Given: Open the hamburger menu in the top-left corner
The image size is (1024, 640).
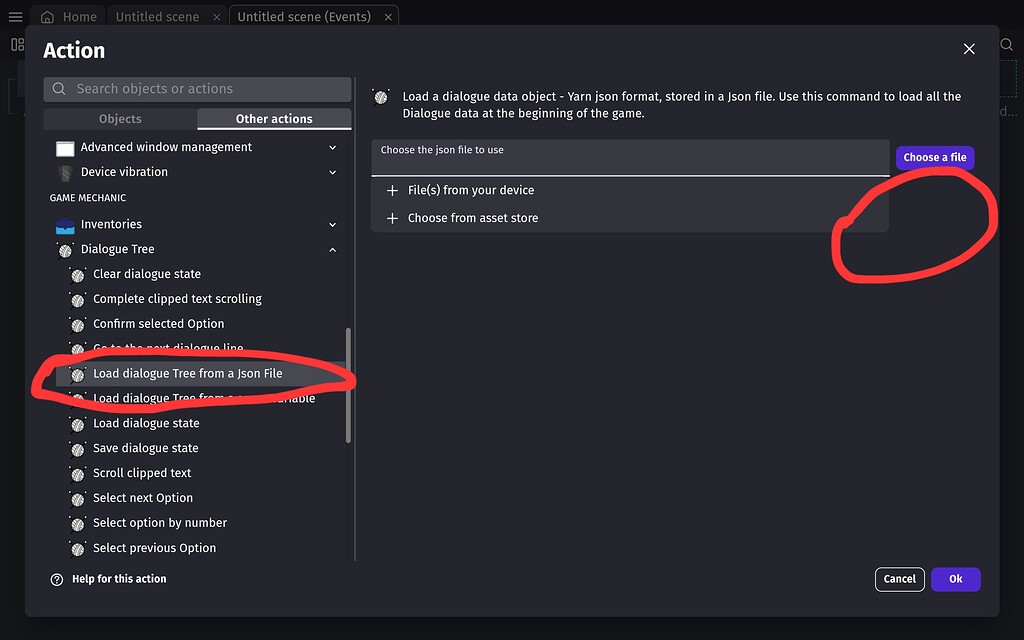Looking at the screenshot, I should [15, 16].
